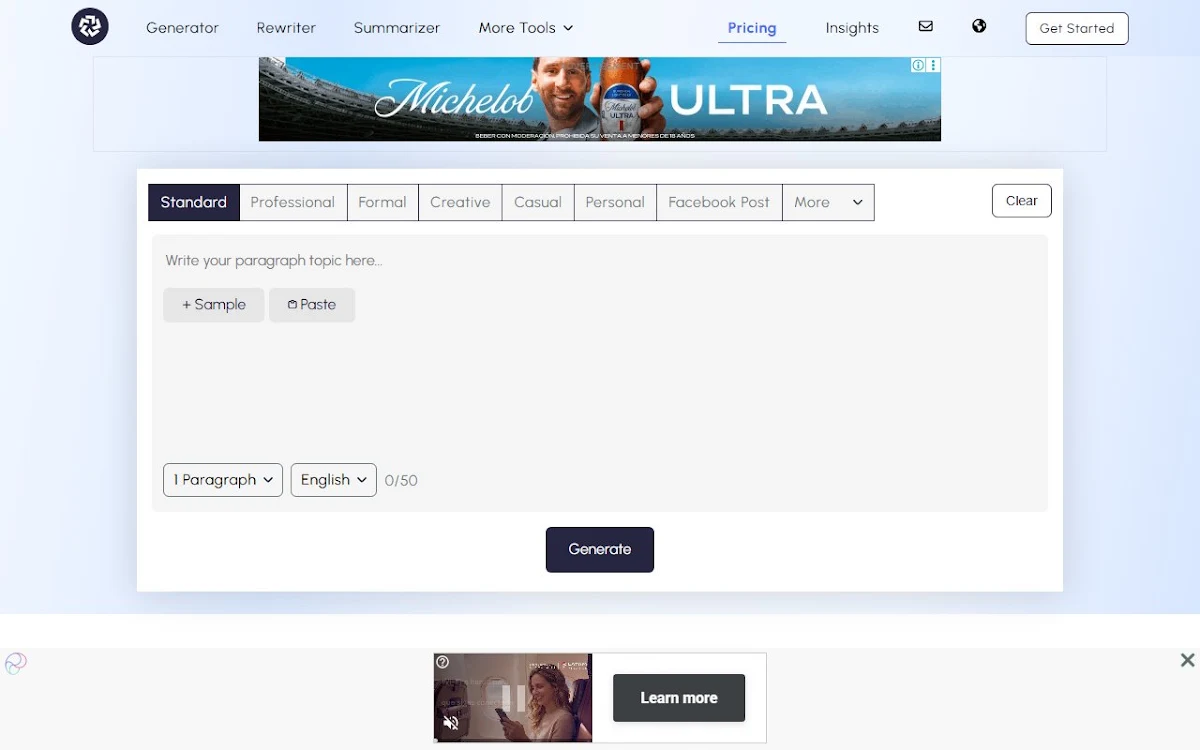This screenshot has width=1200, height=750.
Task: Select the Professional tone tab
Action: (x=293, y=202)
